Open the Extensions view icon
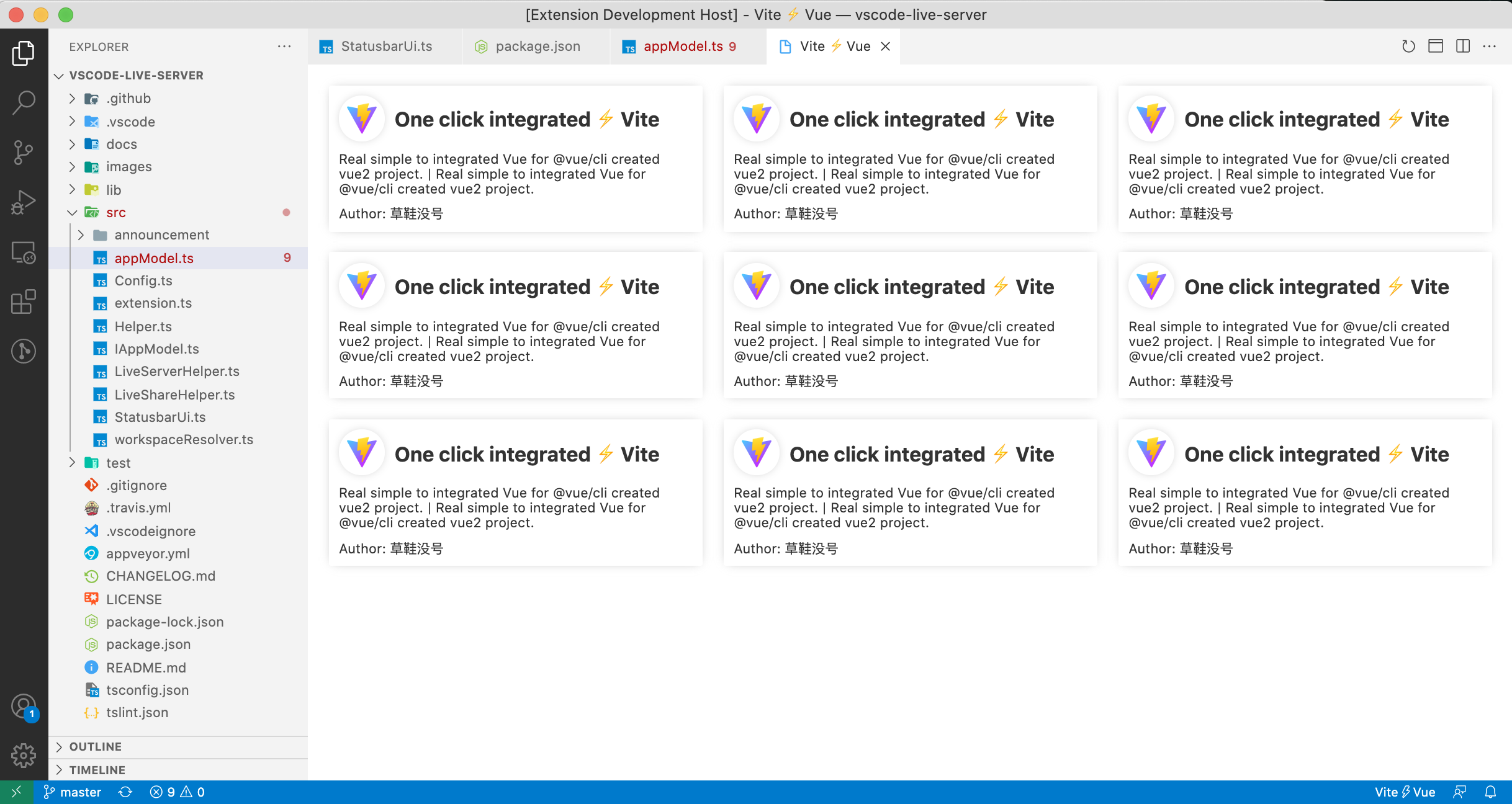 pos(24,302)
